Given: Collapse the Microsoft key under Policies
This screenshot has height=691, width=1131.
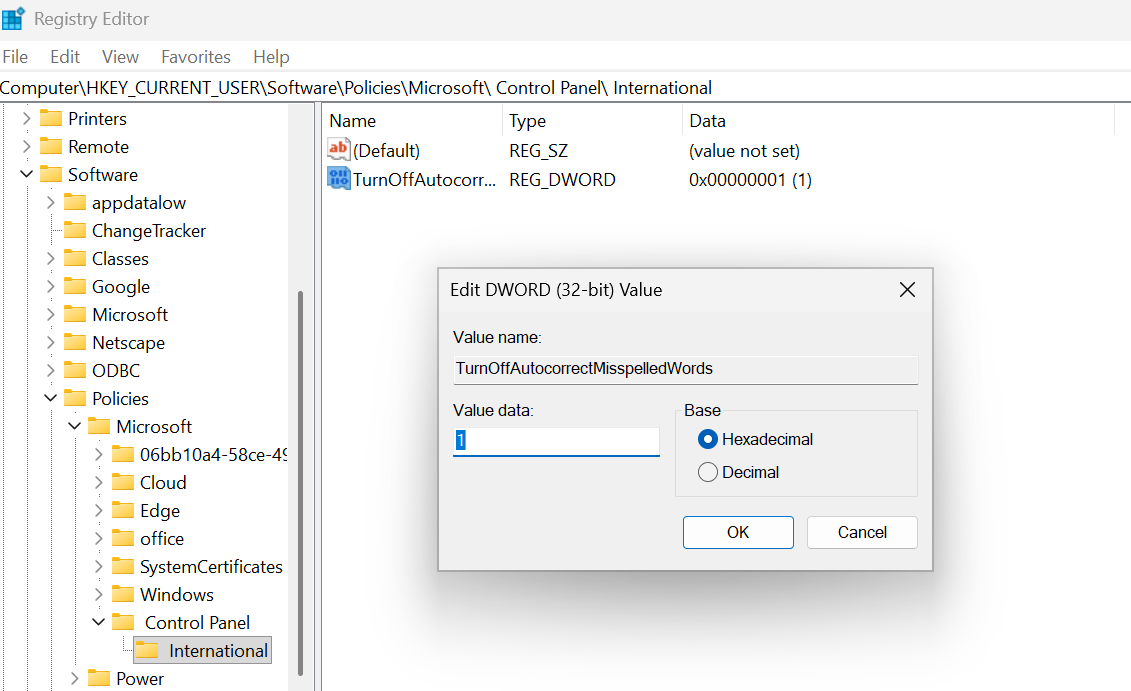Looking at the screenshot, I should (74, 426).
